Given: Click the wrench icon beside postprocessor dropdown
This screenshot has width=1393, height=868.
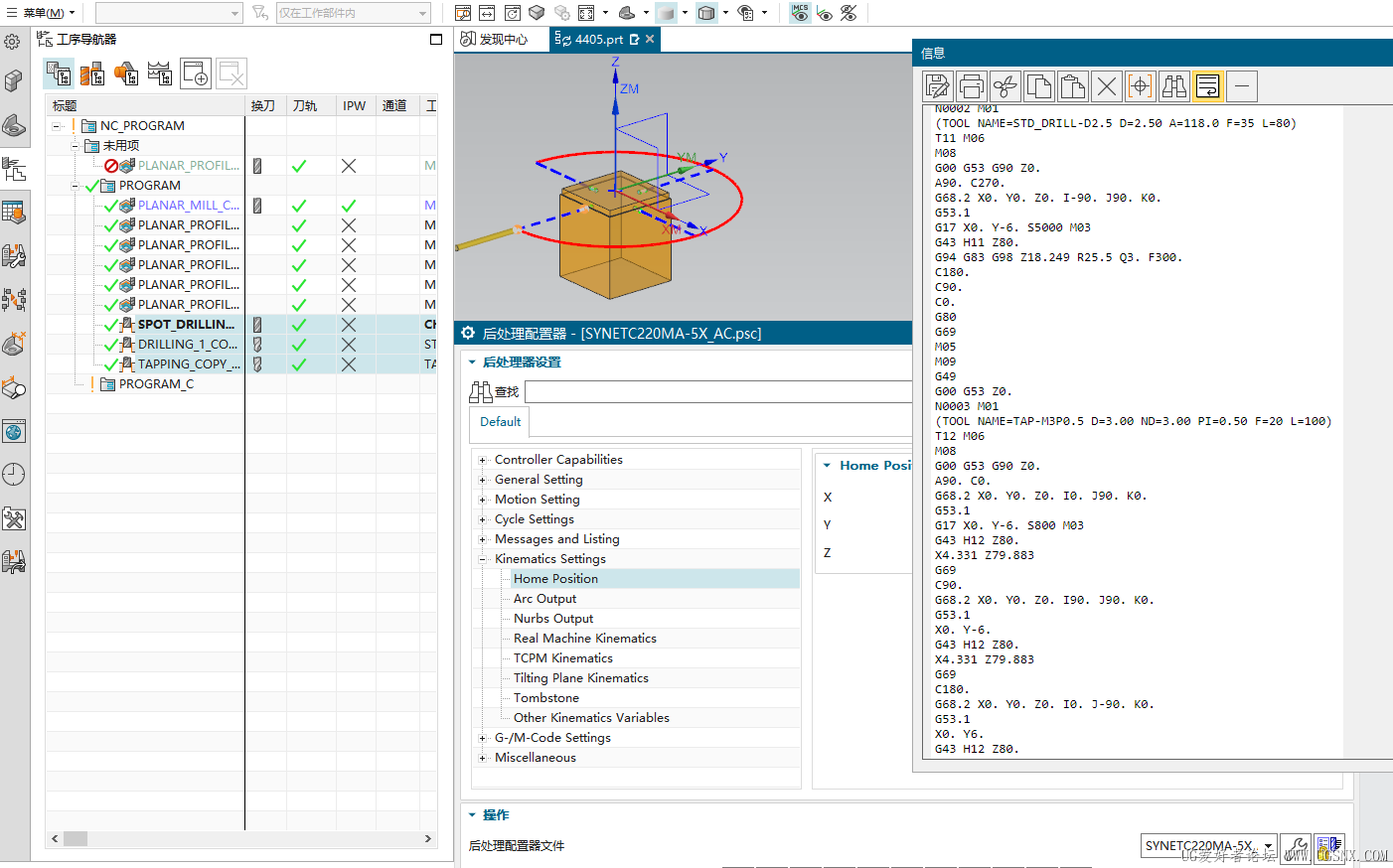Looking at the screenshot, I should (x=1295, y=847).
